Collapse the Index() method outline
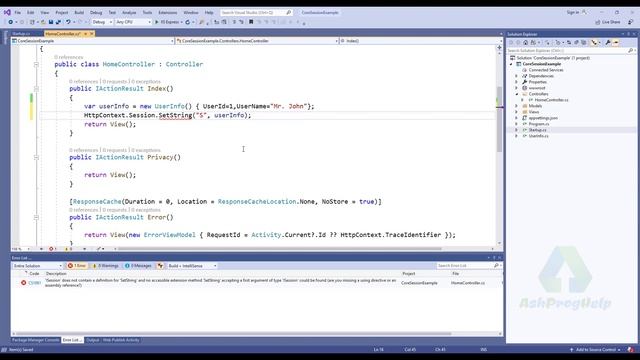Image resolution: width=640 pixels, height=360 pixels. click(36, 89)
